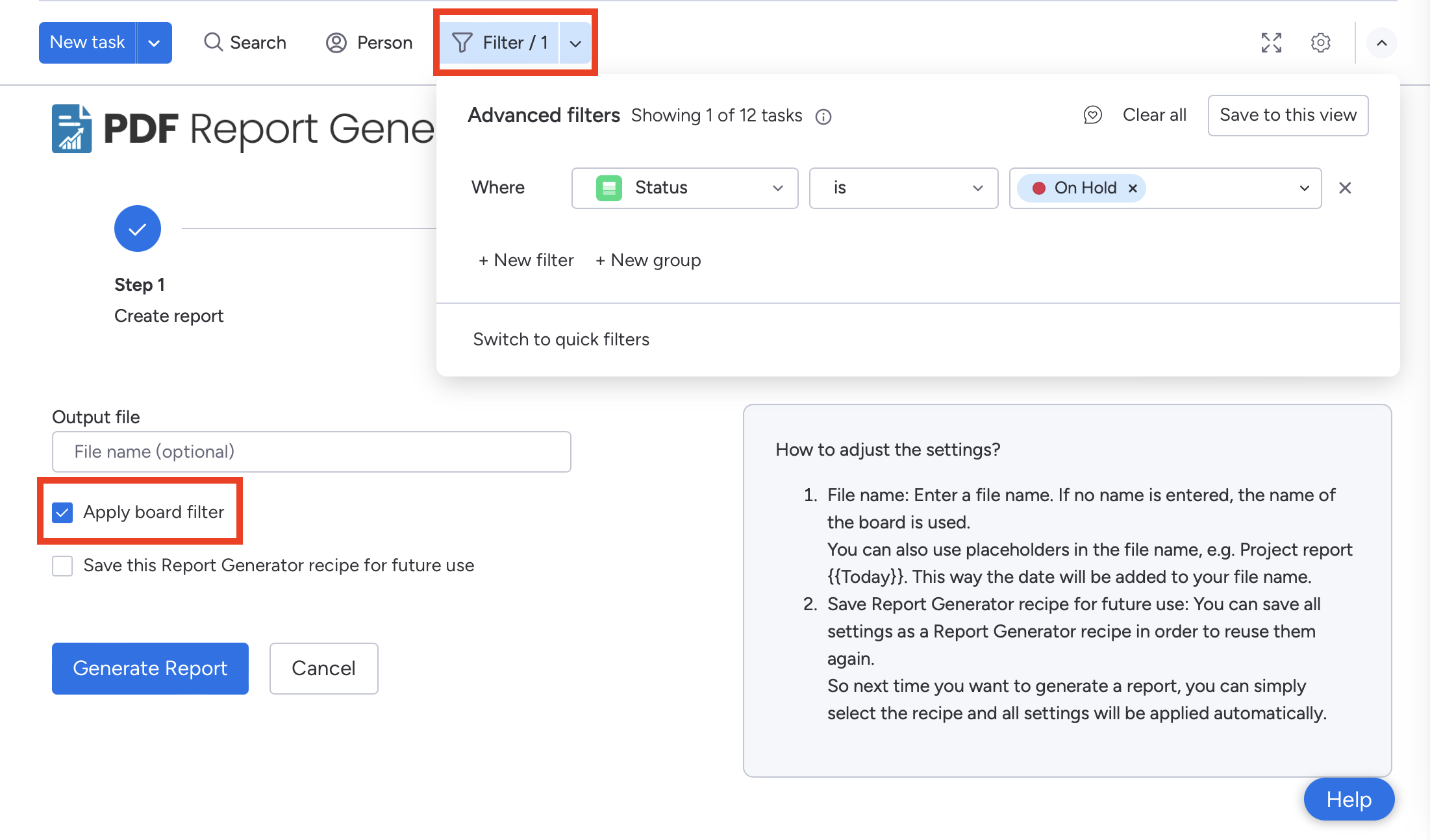
Task: Uncheck Apply board filter checkbox
Action: (62, 513)
